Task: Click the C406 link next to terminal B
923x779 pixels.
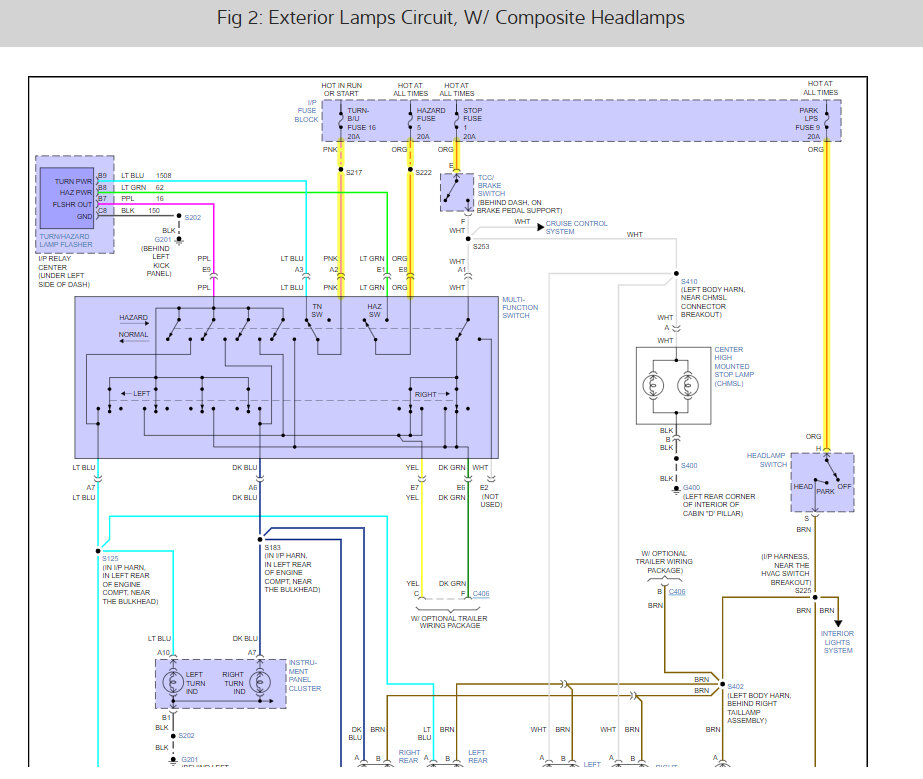Action: (x=677, y=592)
